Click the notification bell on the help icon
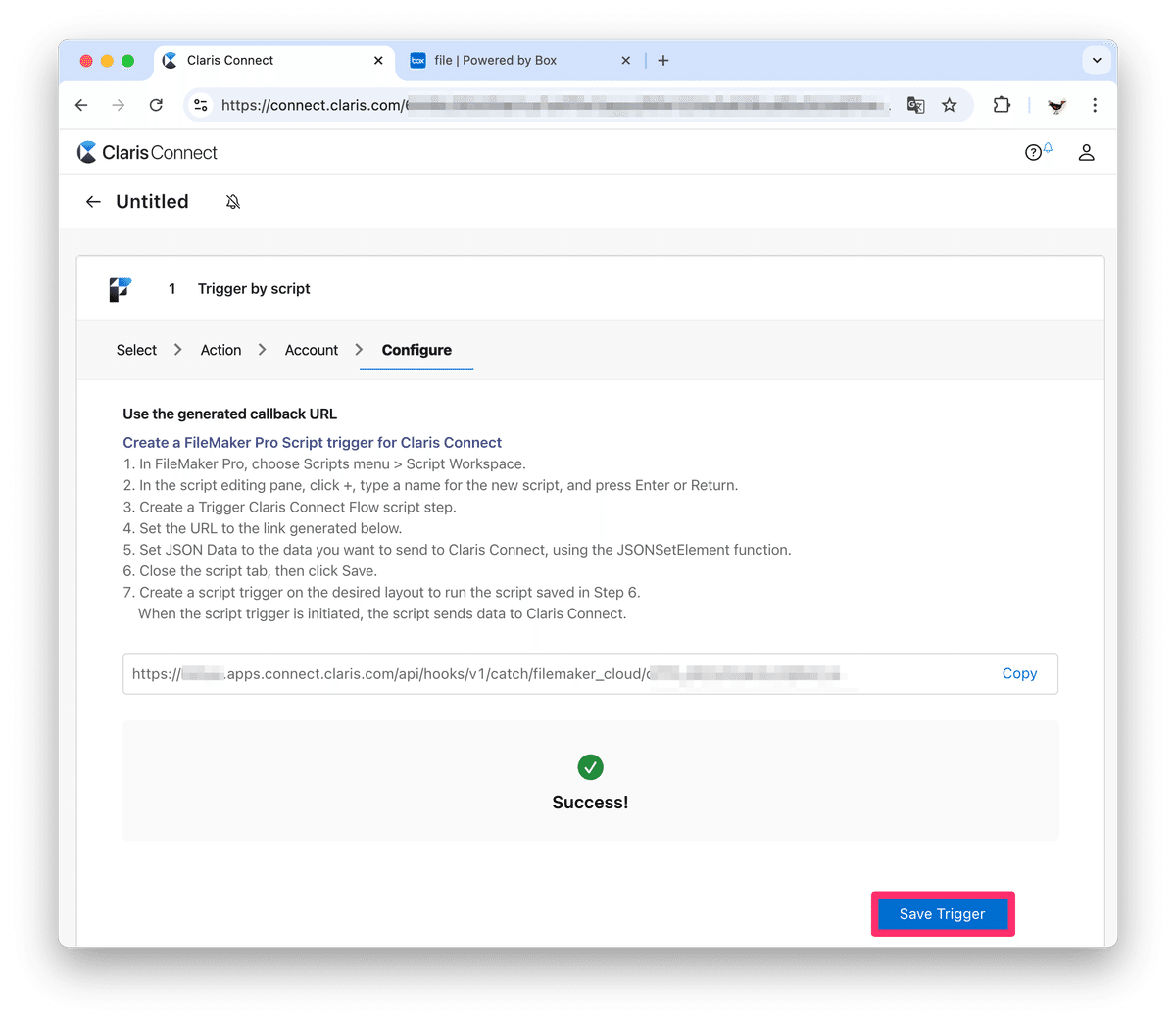This screenshot has width=1176, height=1024. coord(1047,145)
